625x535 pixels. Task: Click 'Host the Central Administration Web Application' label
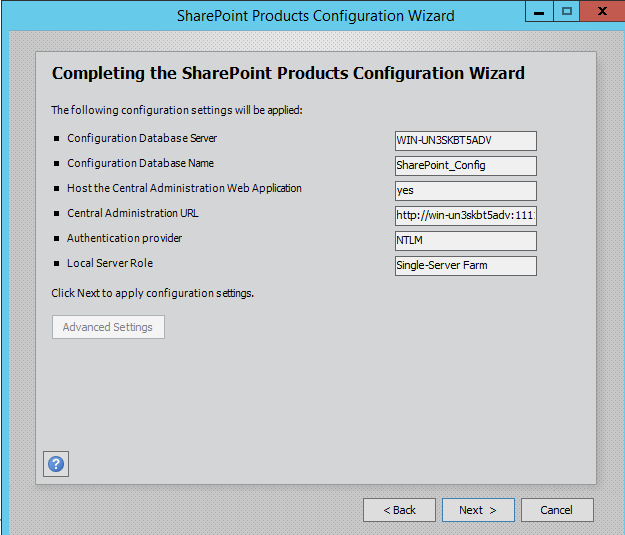(184, 188)
